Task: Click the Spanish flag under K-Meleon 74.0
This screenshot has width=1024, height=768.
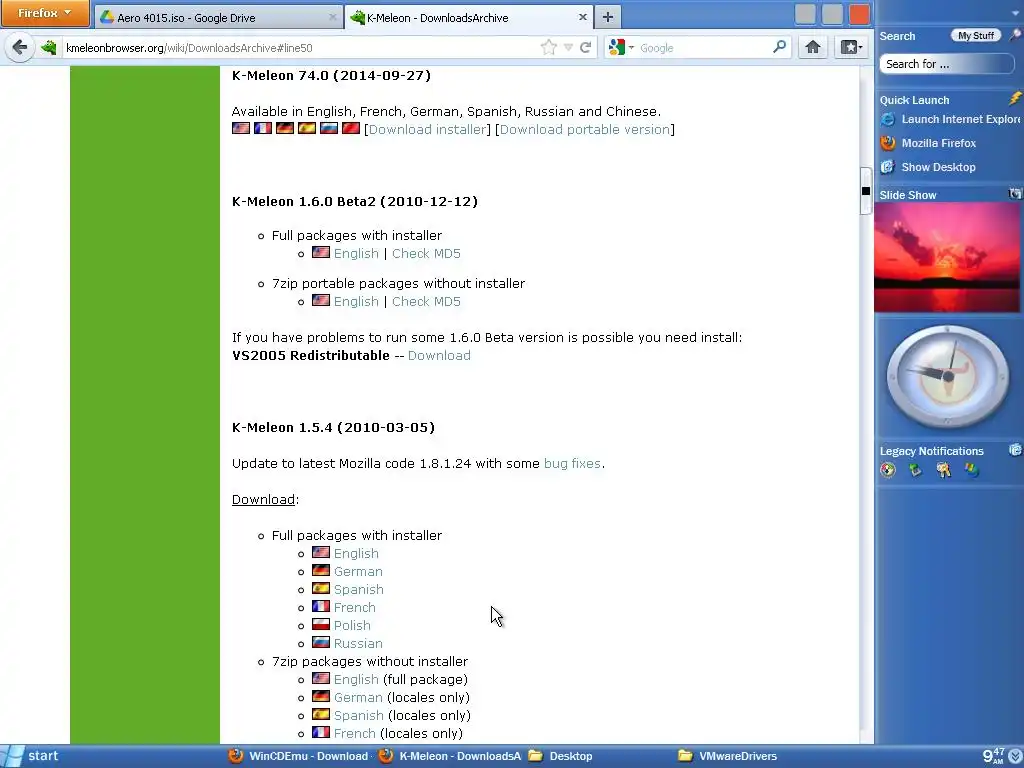Action: point(307,128)
